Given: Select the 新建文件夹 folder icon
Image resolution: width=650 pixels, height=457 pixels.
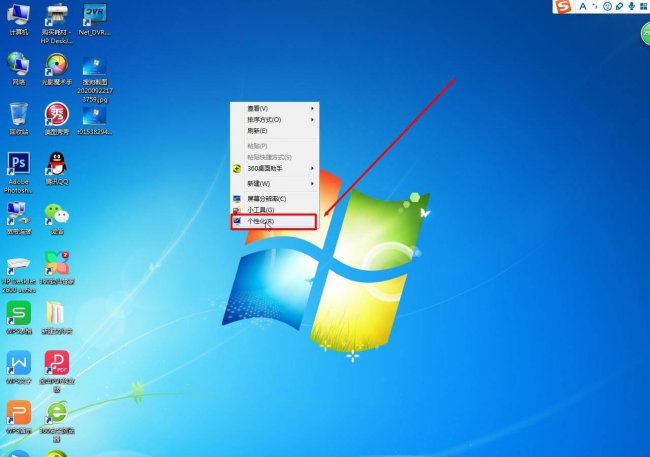Looking at the screenshot, I should pos(57,318).
